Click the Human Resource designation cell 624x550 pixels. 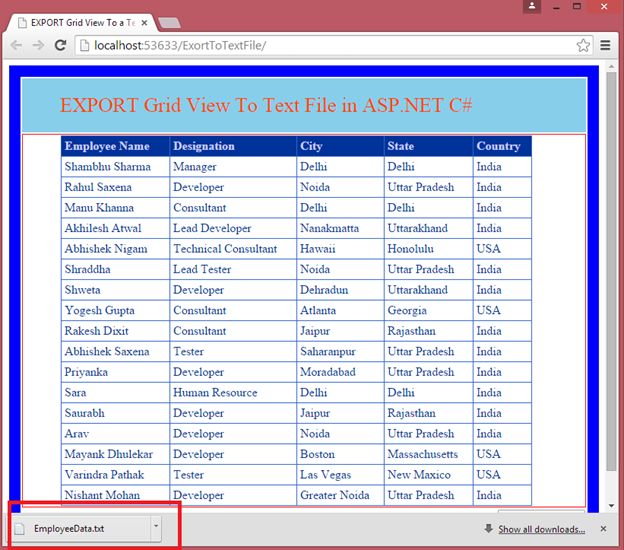click(233, 393)
